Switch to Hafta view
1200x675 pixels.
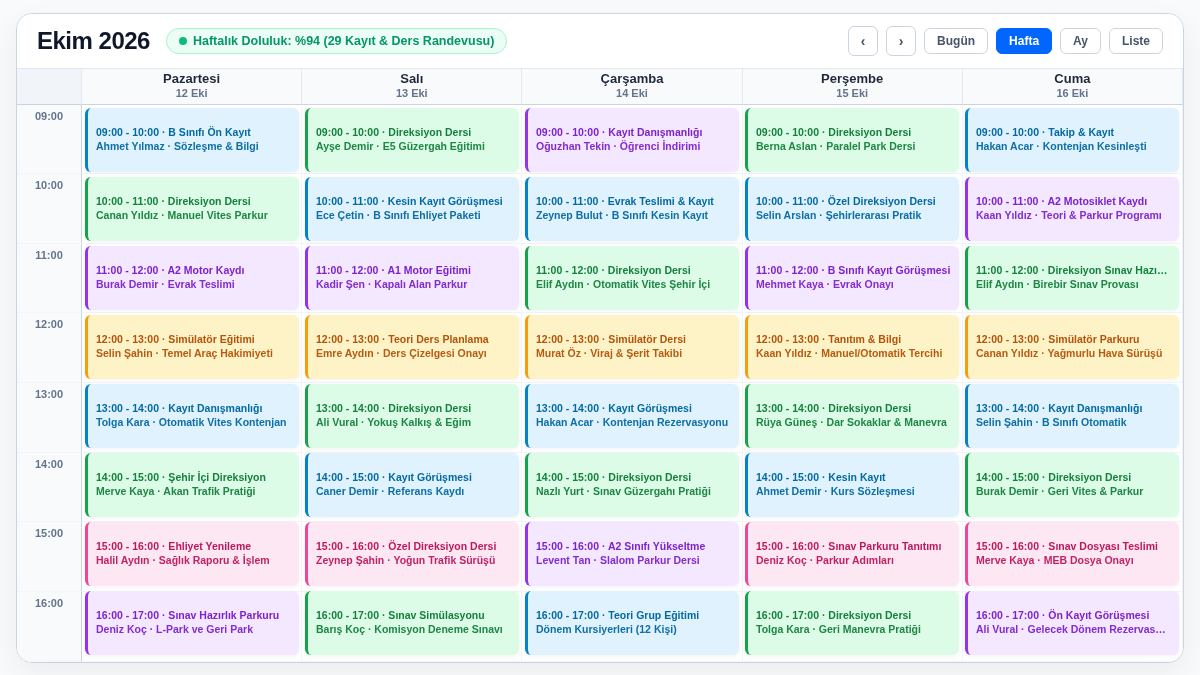point(1024,41)
